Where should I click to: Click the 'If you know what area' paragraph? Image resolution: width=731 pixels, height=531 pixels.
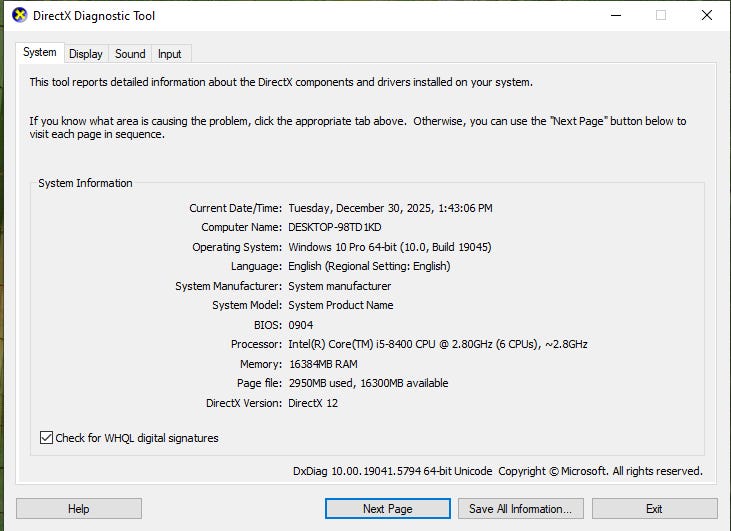(358, 127)
